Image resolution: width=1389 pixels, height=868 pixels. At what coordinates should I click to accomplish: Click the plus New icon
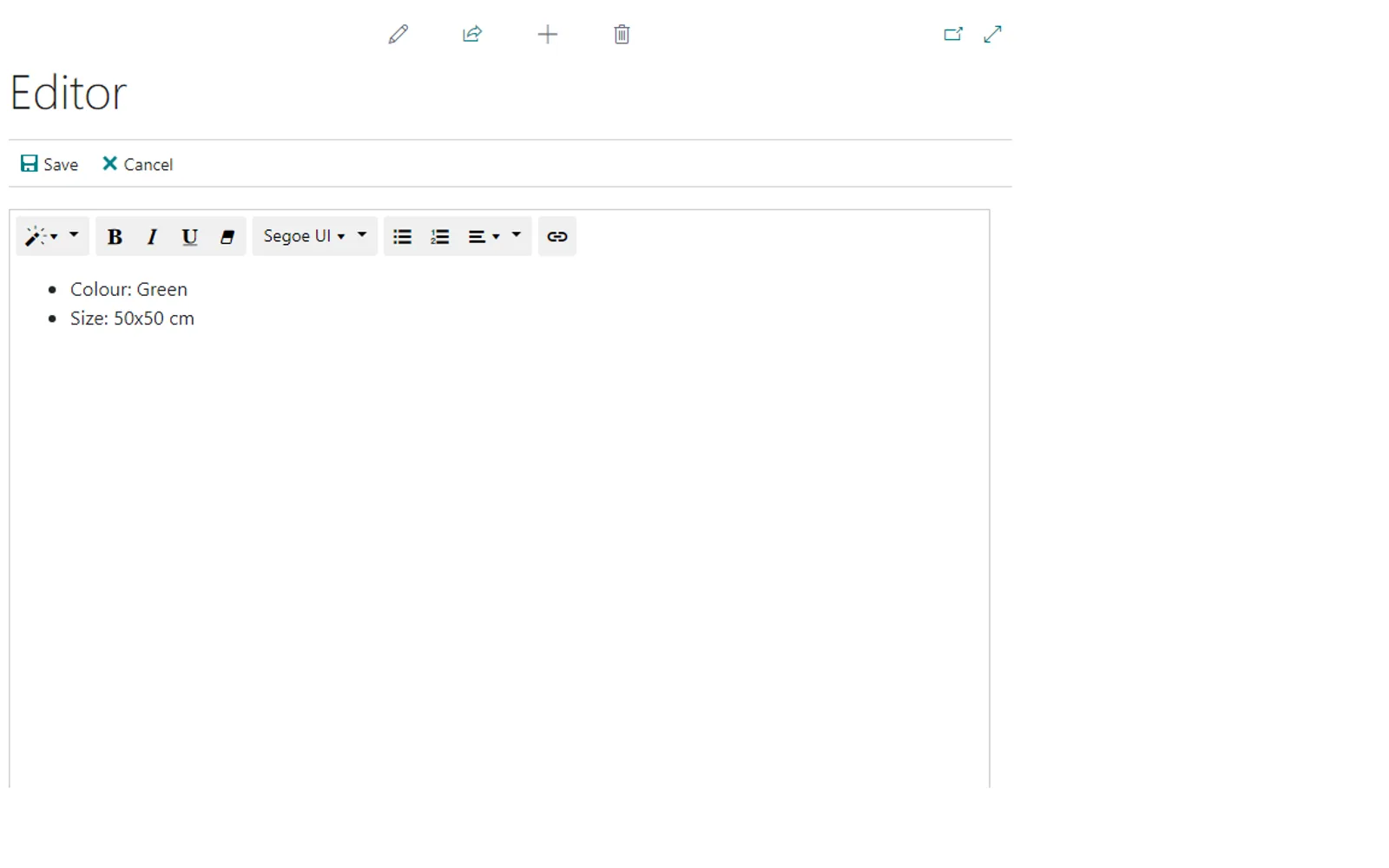[547, 35]
